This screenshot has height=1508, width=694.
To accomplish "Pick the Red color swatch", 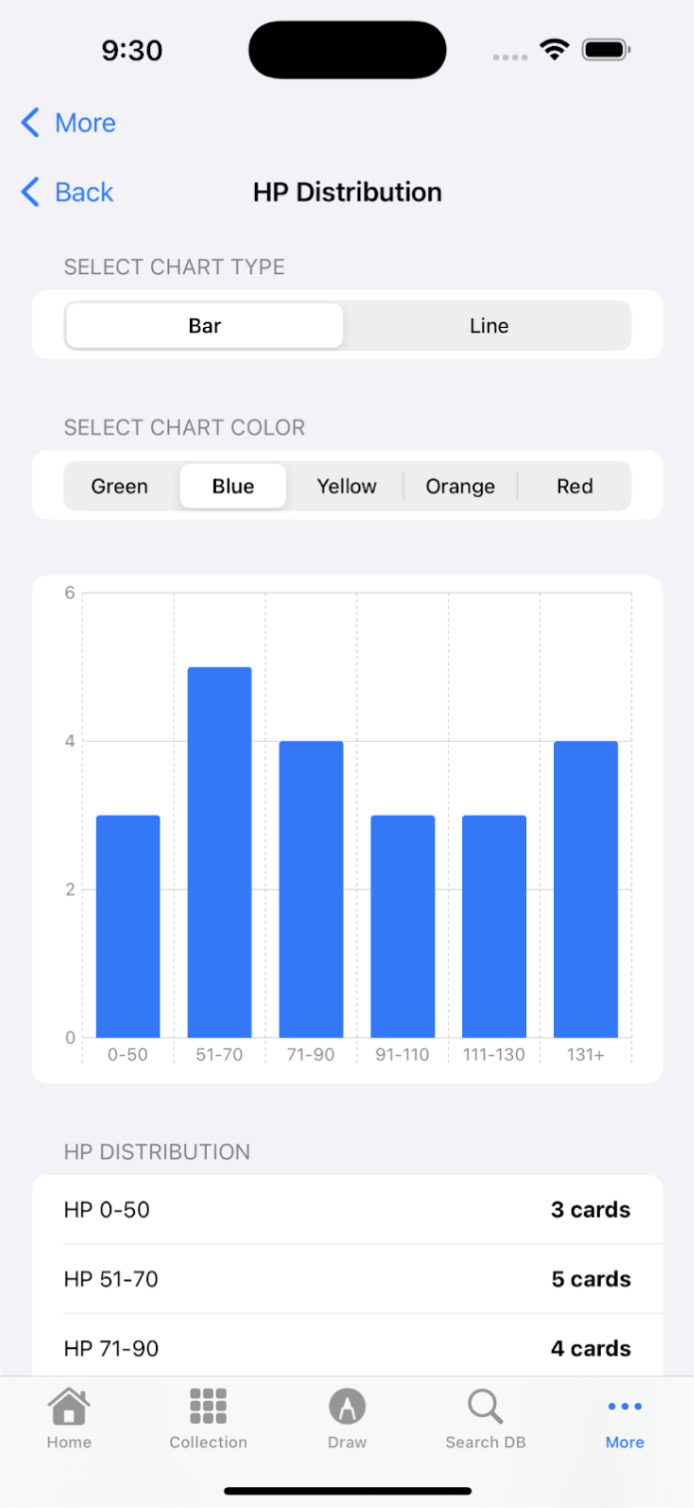I will pyautogui.click(x=574, y=486).
